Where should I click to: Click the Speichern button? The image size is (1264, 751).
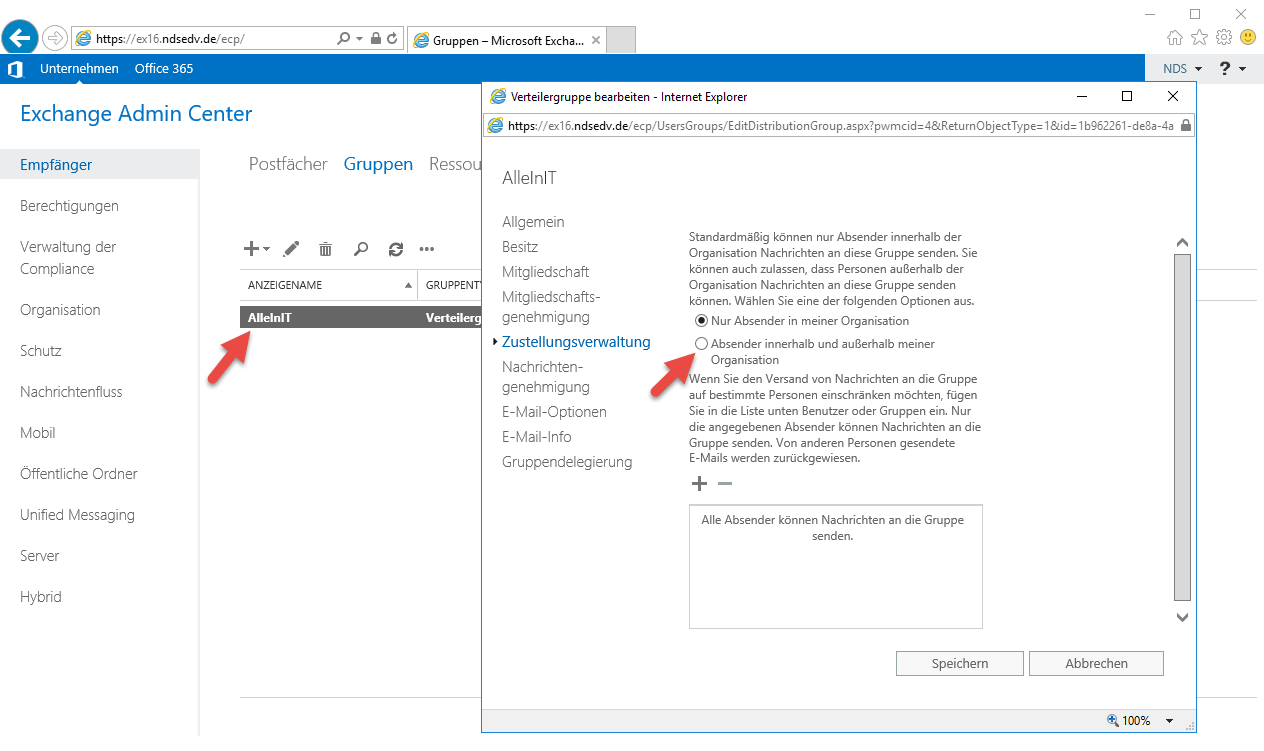pyautogui.click(x=959, y=663)
